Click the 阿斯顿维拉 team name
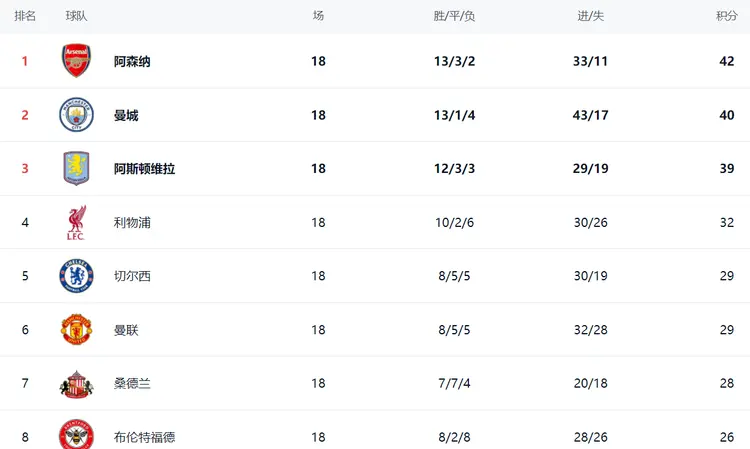The width and height of the screenshot is (750, 449). 144,169
